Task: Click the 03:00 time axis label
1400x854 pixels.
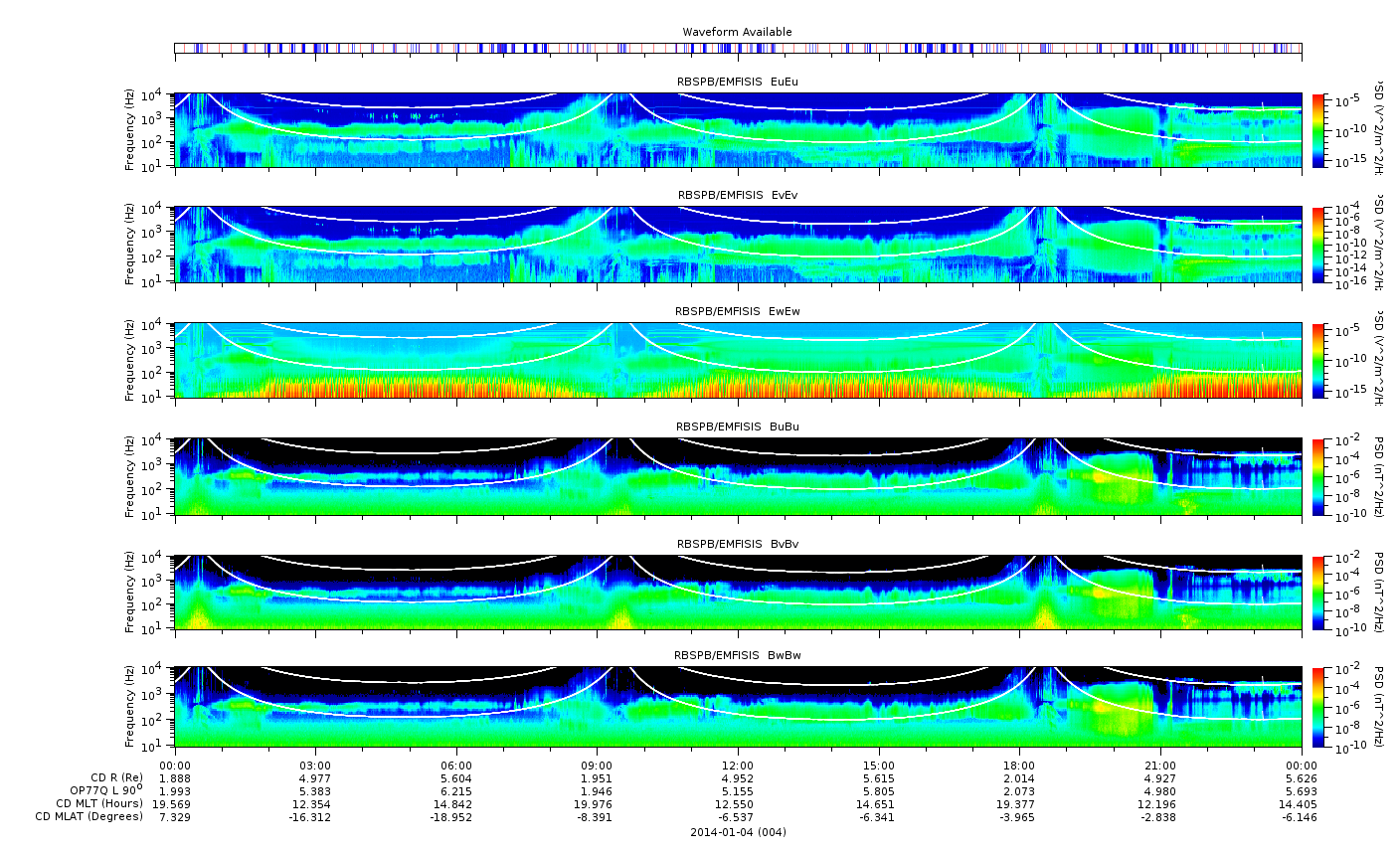Action: coord(315,765)
